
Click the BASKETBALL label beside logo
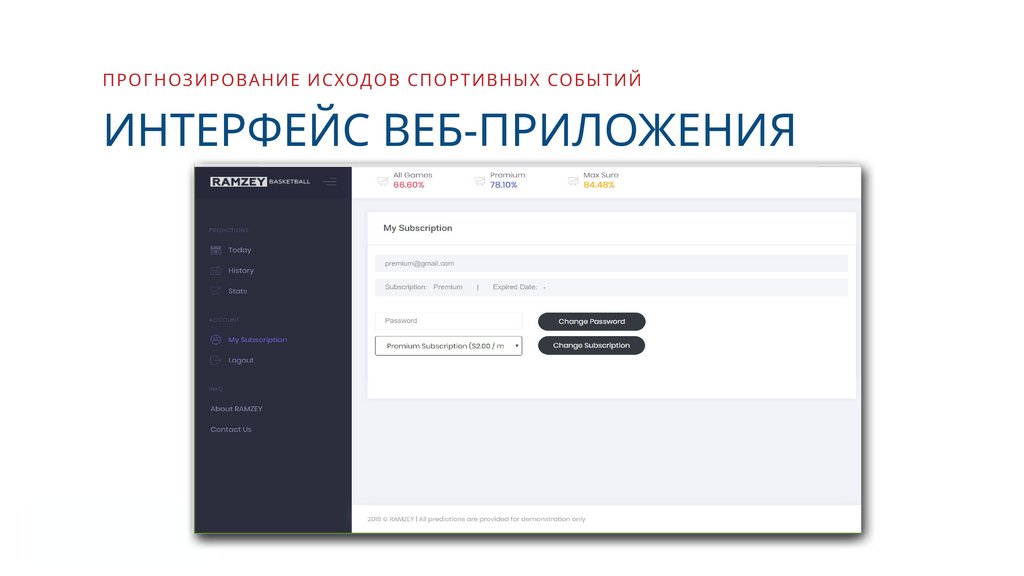point(289,182)
